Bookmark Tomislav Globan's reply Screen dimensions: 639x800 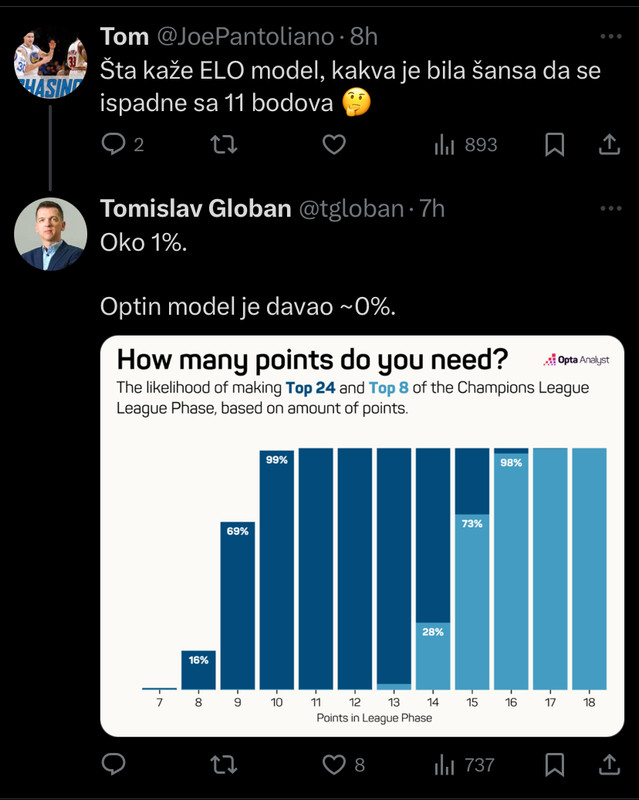(x=554, y=764)
